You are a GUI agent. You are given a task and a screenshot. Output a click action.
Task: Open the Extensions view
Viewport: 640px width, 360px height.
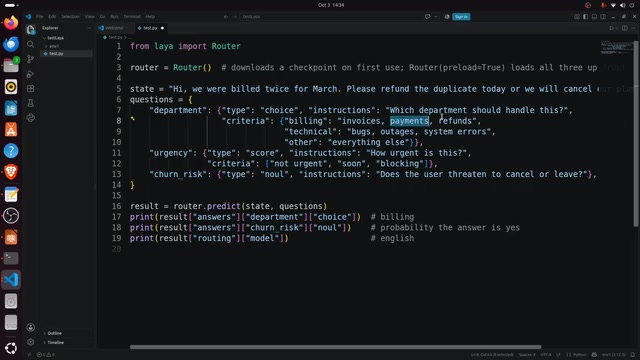[31, 89]
